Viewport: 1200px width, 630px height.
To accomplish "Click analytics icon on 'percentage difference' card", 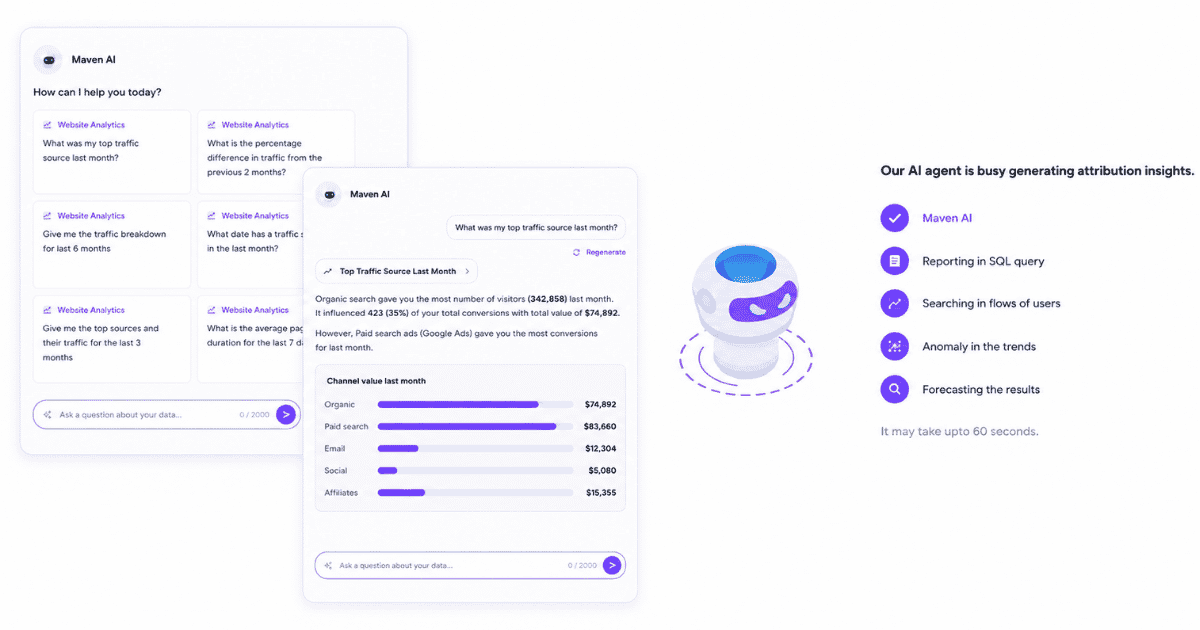I will [212, 125].
